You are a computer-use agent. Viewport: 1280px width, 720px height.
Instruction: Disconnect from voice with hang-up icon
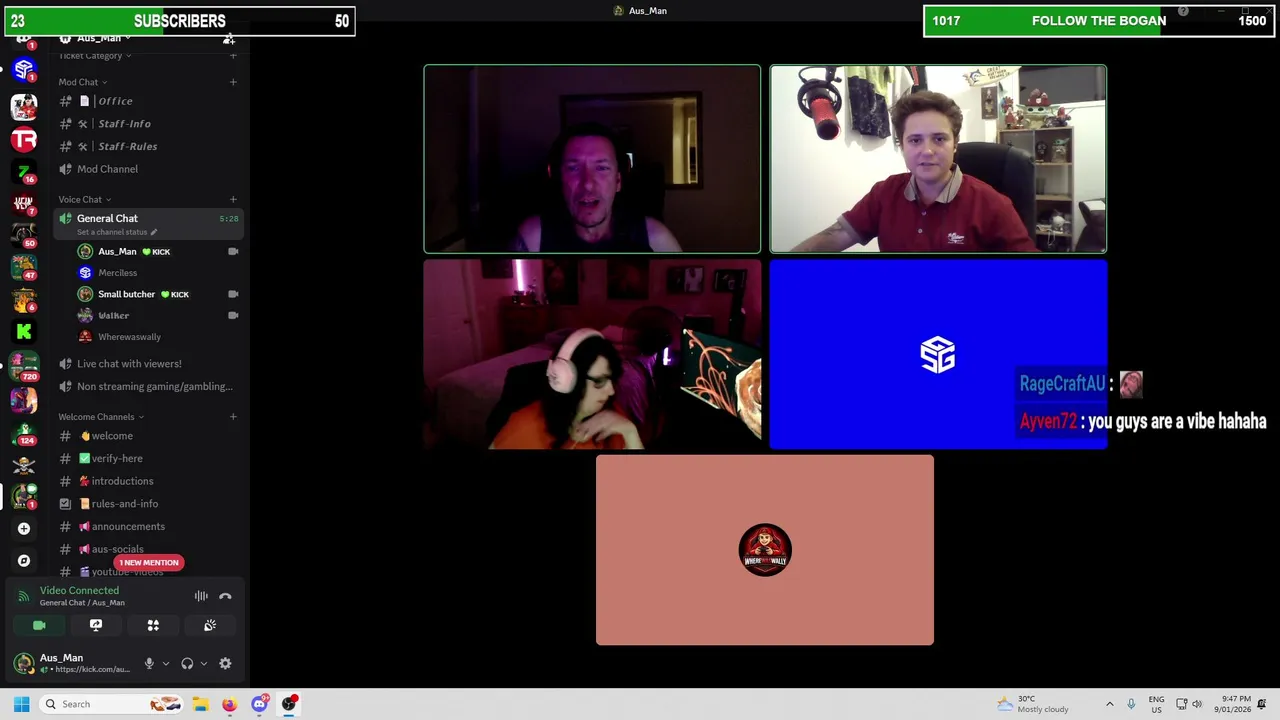(x=225, y=596)
